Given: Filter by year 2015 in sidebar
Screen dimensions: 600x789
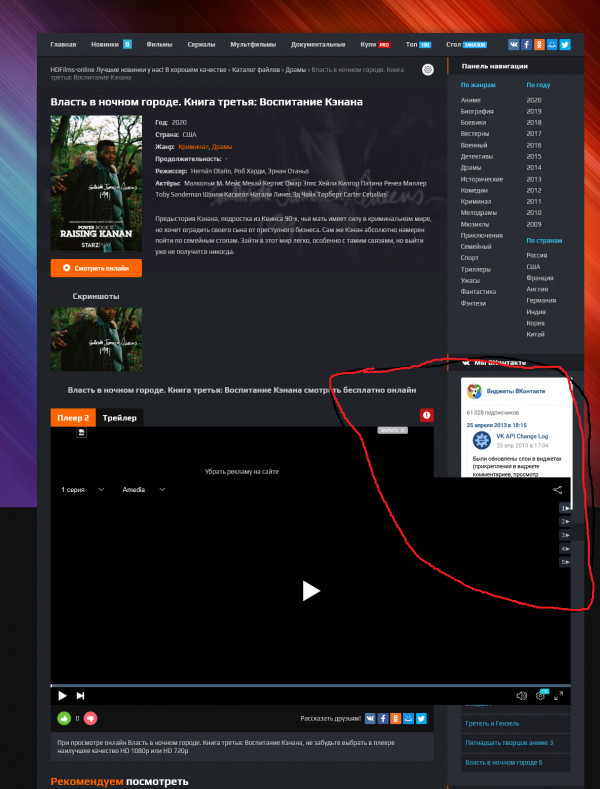Looking at the screenshot, I should (x=534, y=156).
